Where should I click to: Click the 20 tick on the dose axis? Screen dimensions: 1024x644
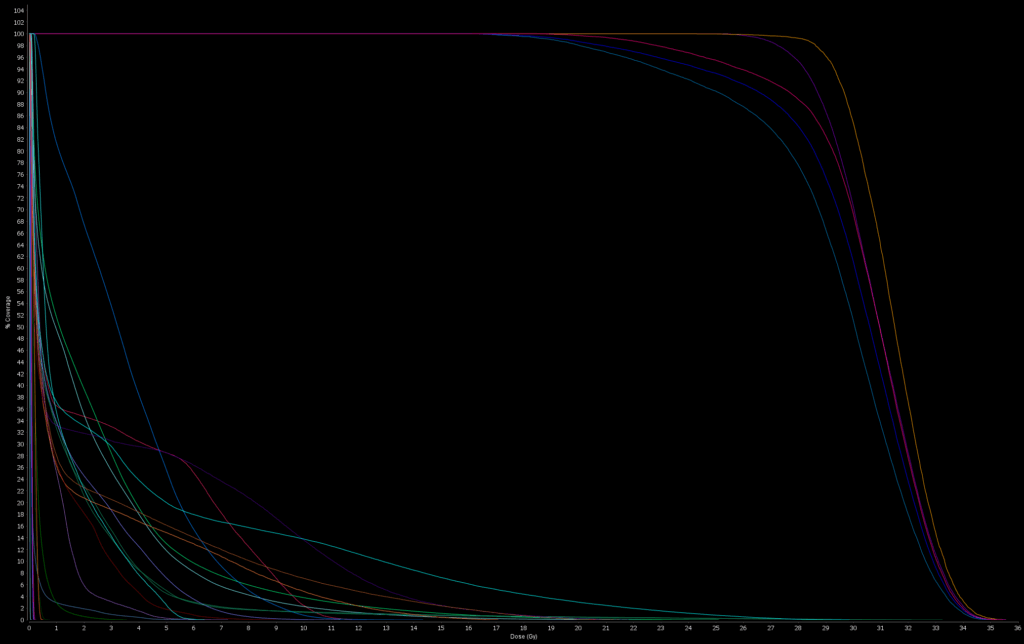(x=578, y=628)
